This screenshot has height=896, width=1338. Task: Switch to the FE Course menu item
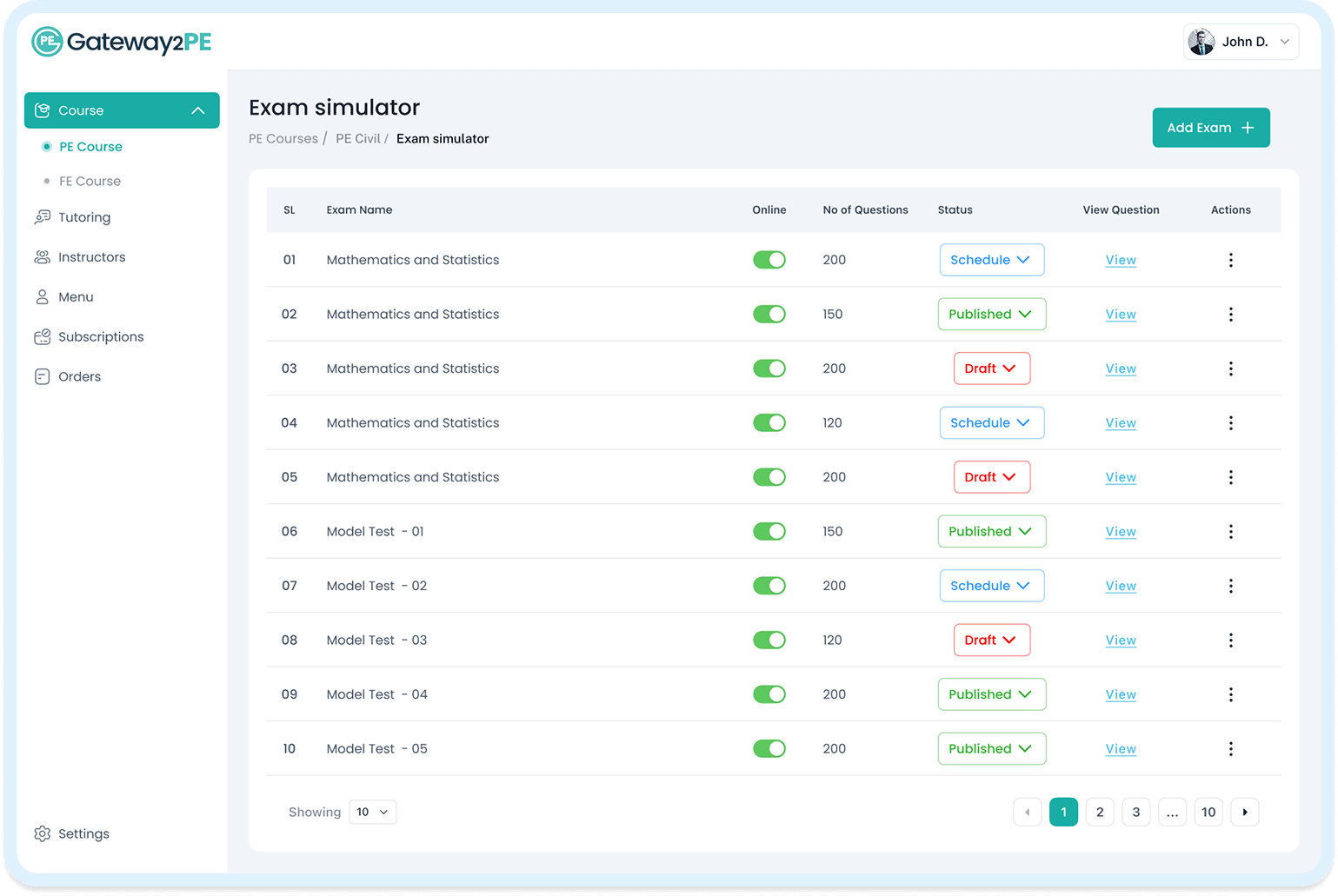(90, 181)
